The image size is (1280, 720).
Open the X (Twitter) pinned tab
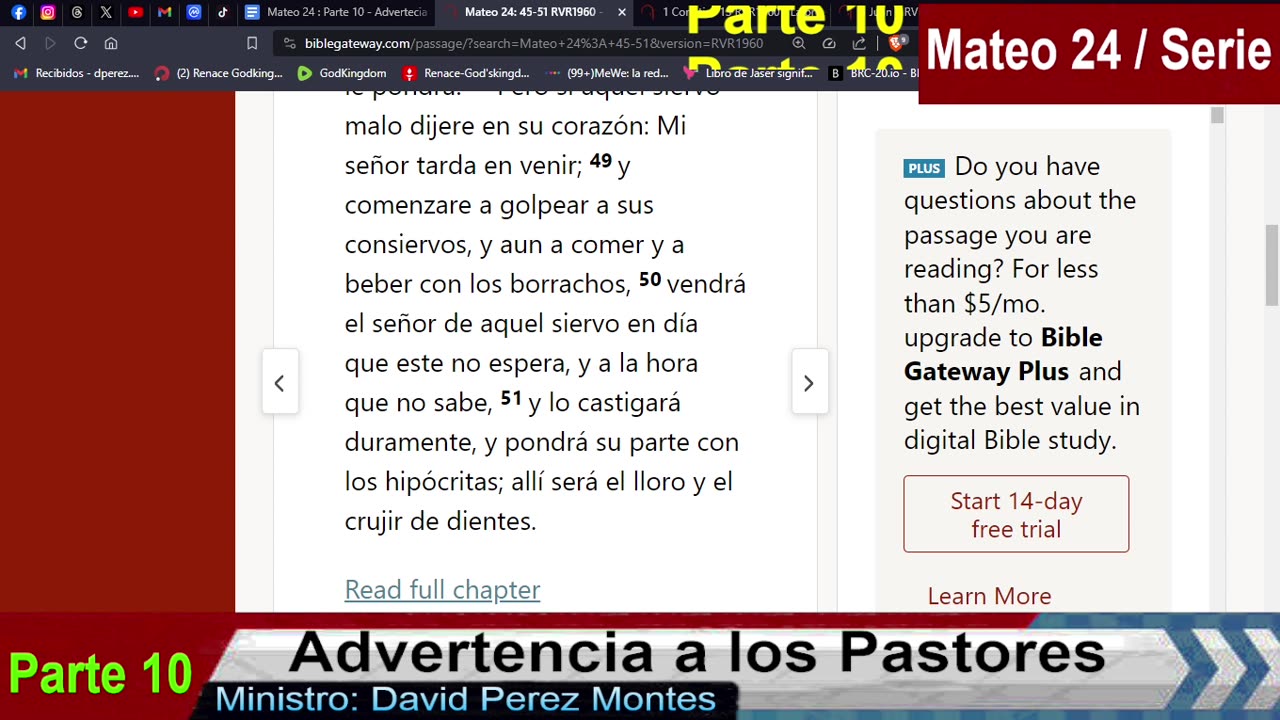click(x=106, y=13)
